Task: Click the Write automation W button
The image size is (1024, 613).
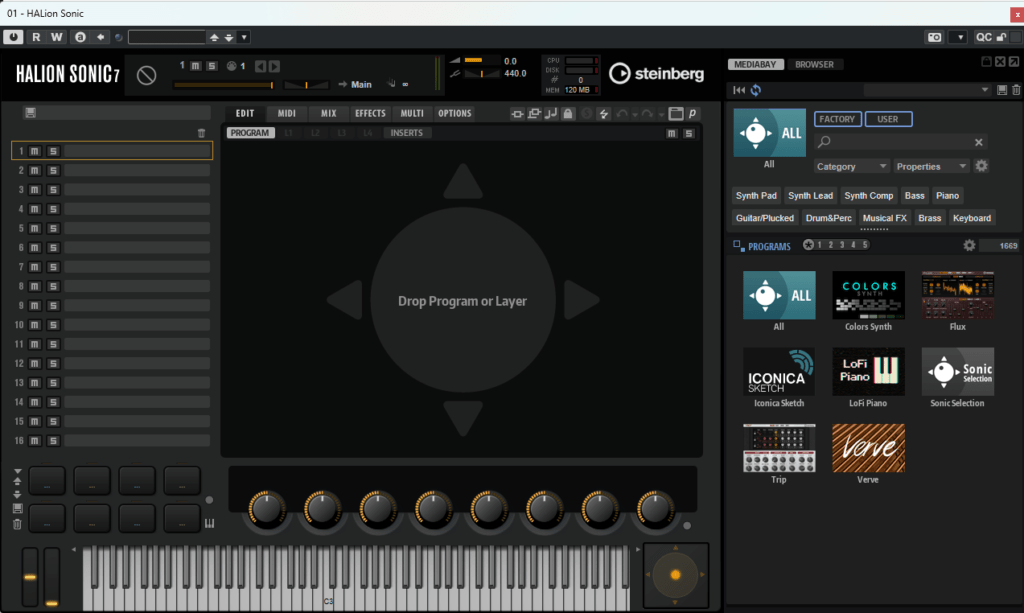Action: [57, 37]
